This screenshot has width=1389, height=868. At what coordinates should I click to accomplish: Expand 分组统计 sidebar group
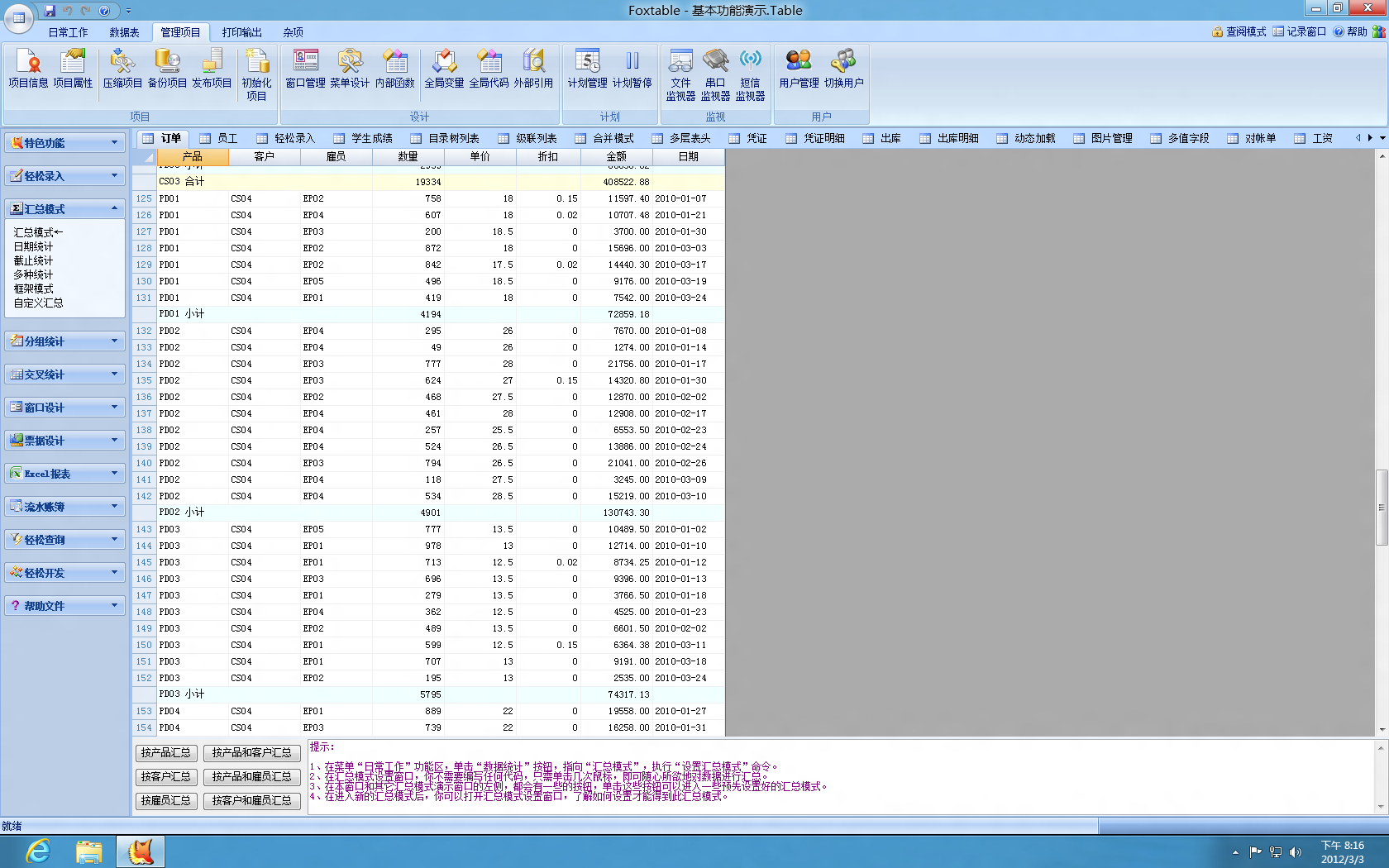tap(64, 341)
